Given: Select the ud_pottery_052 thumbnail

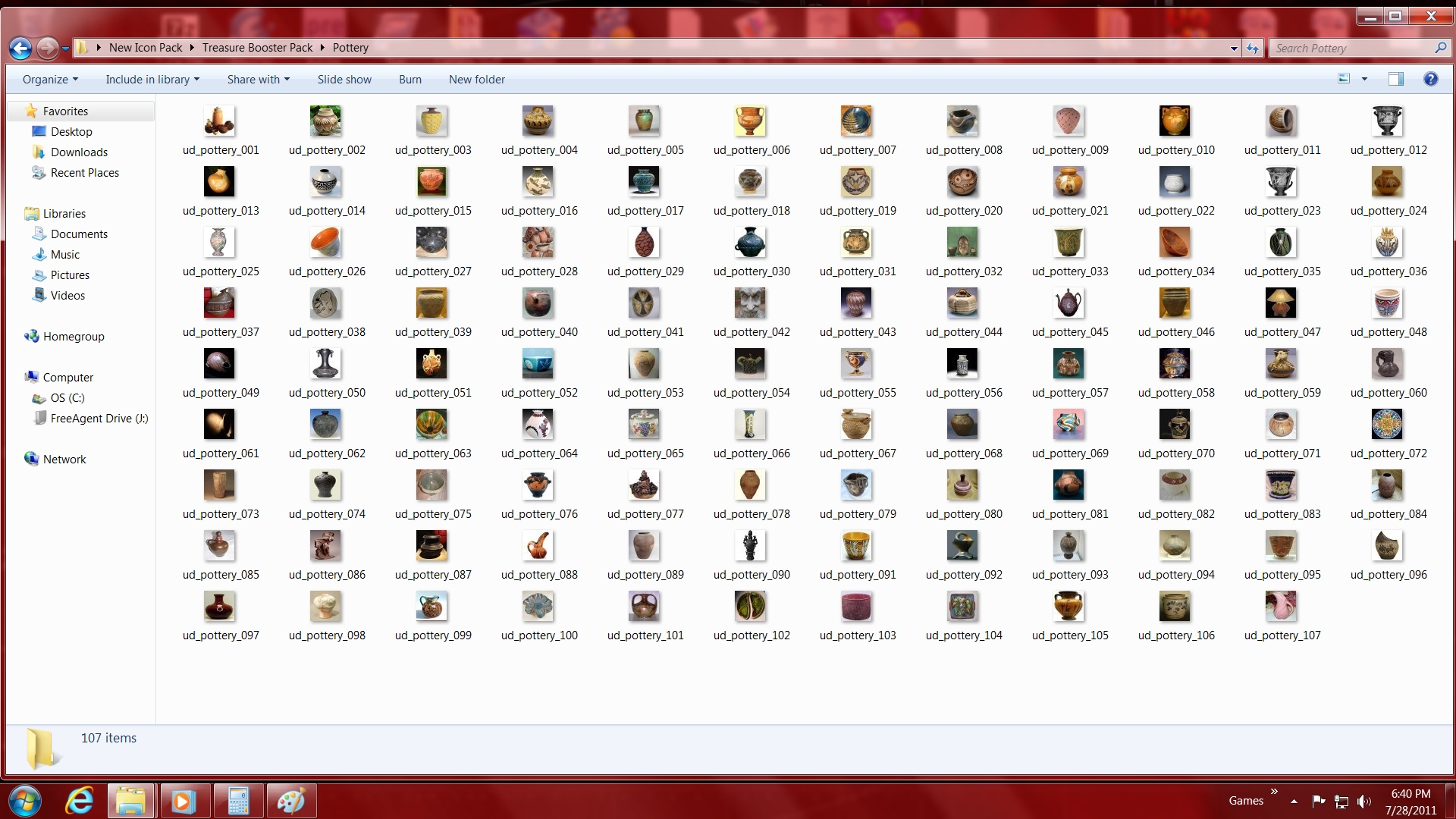Looking at the screenshot, I should point(538,365).
